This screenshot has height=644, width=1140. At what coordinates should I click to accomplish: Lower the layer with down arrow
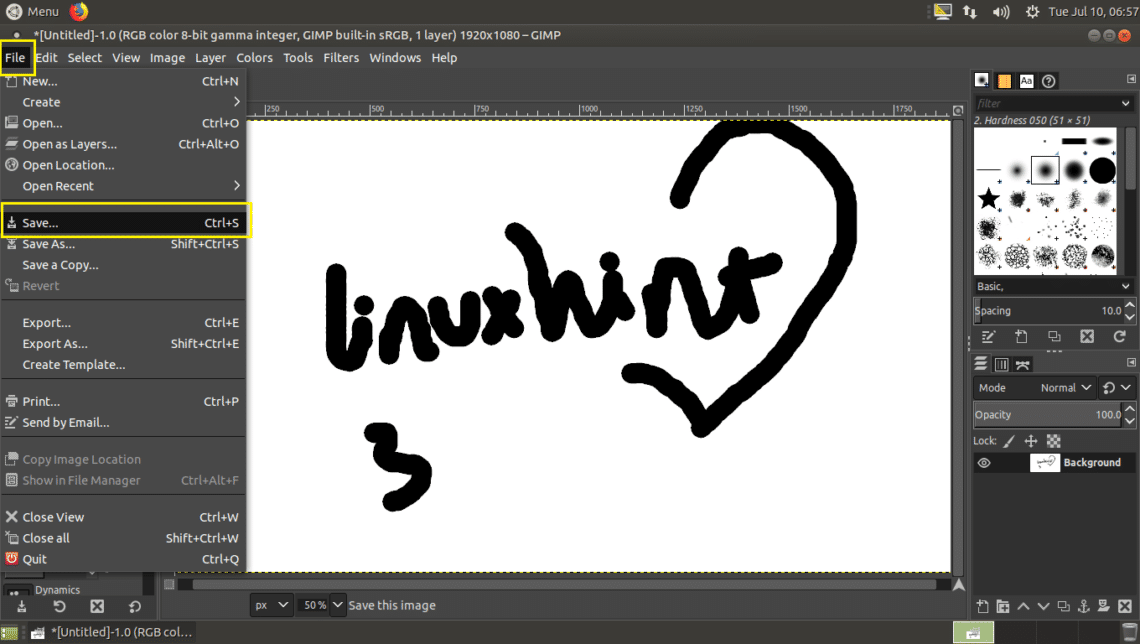[x=1043, y=606]
